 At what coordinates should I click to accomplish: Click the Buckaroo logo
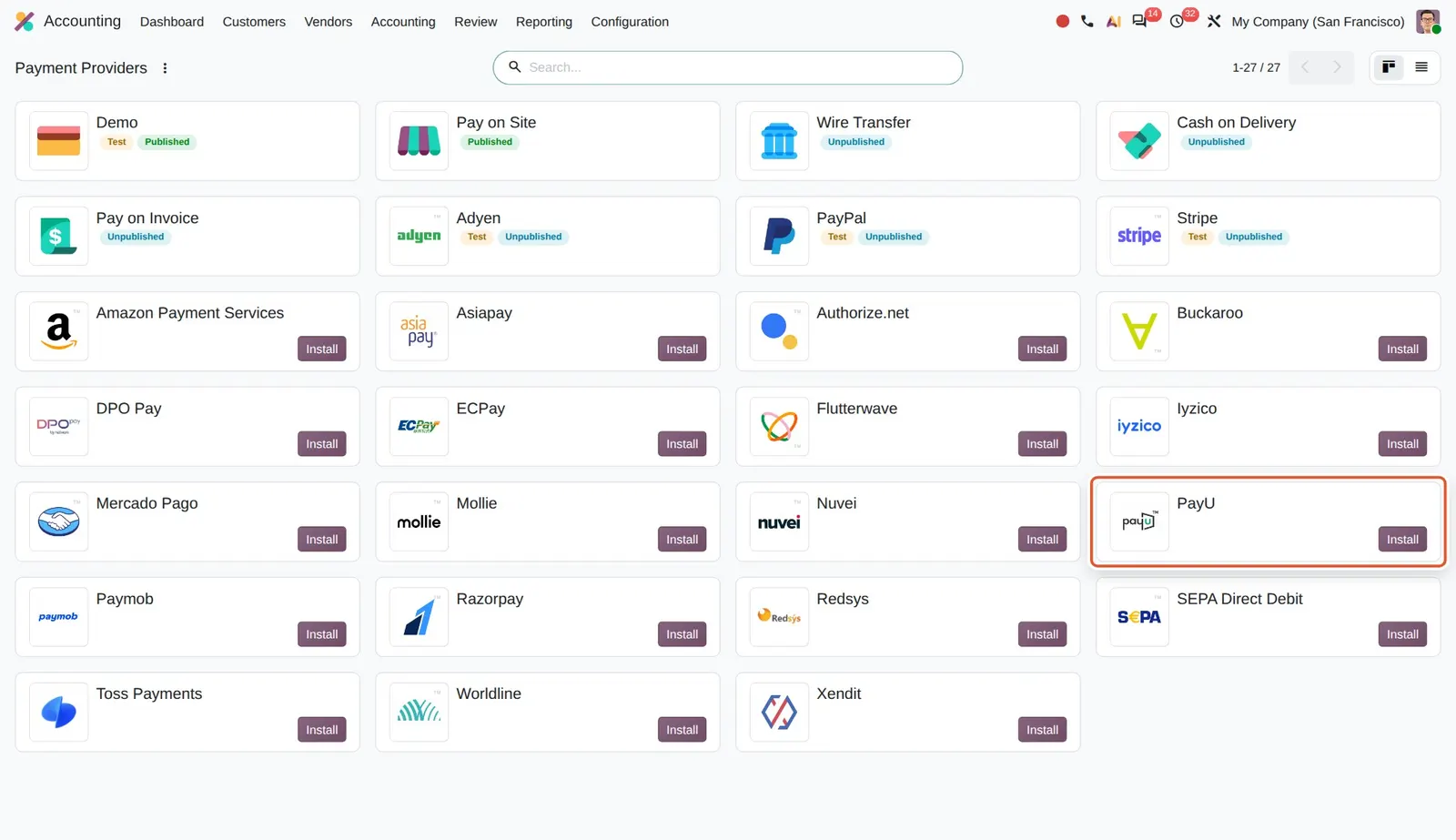1139,331
